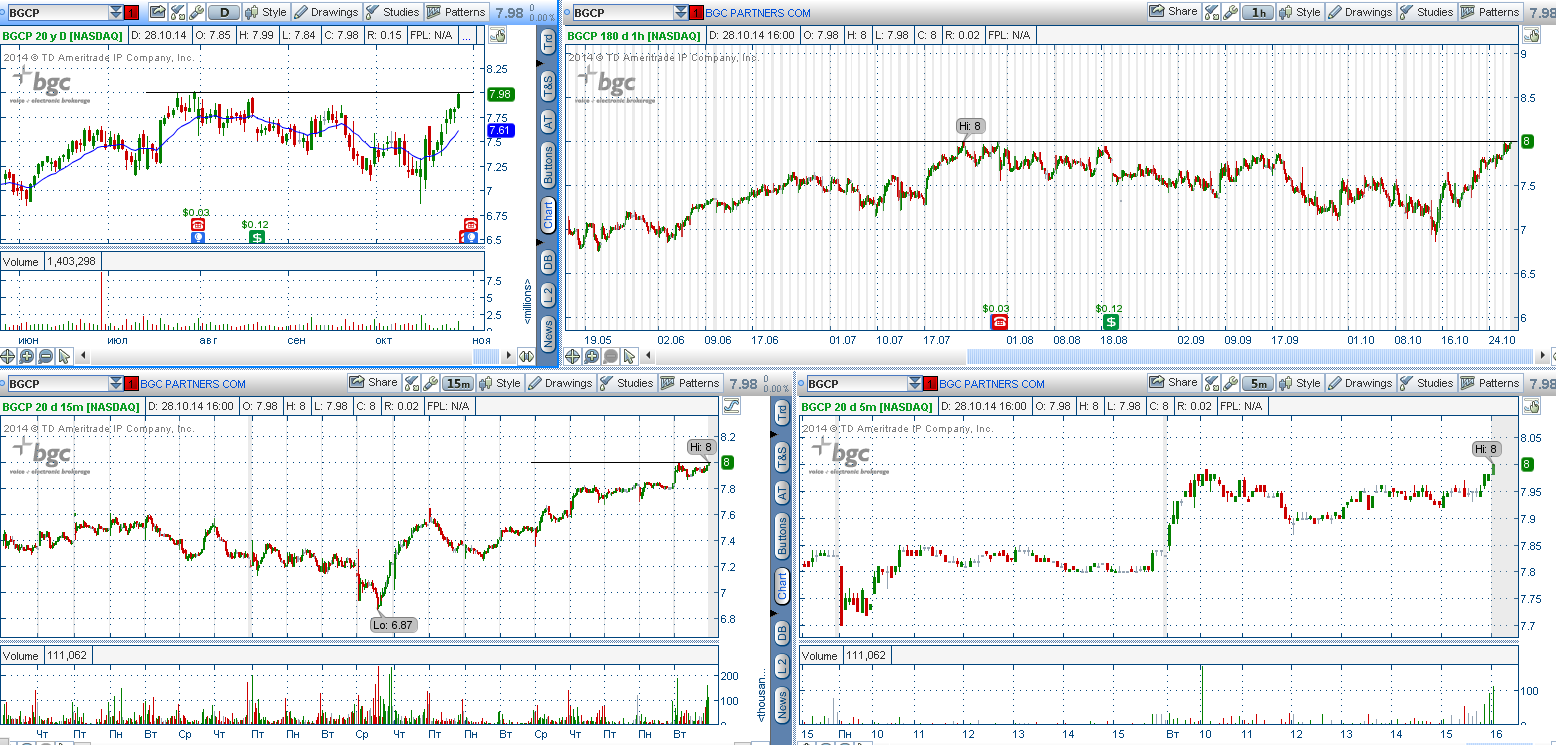This screenshot has width=1556, height=745.
Task: Open the News side tab in the upper sidebar
Action: point(548,333)
